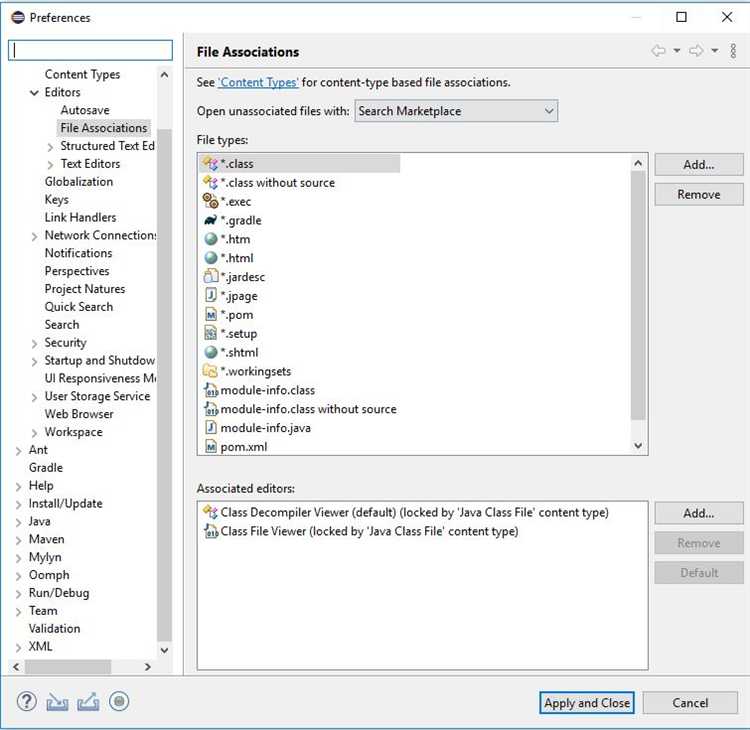750x730 pixels.
Task: Click Add next to Associated editors
Action: 698,513
